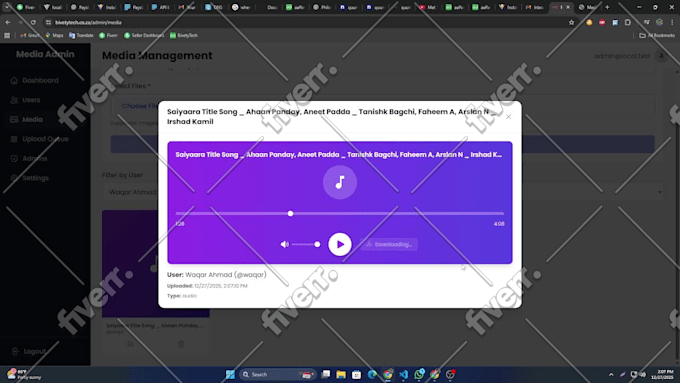Play the Saiyaara Title Song audio
Viewport: 680px width, 383px height.
340,244
